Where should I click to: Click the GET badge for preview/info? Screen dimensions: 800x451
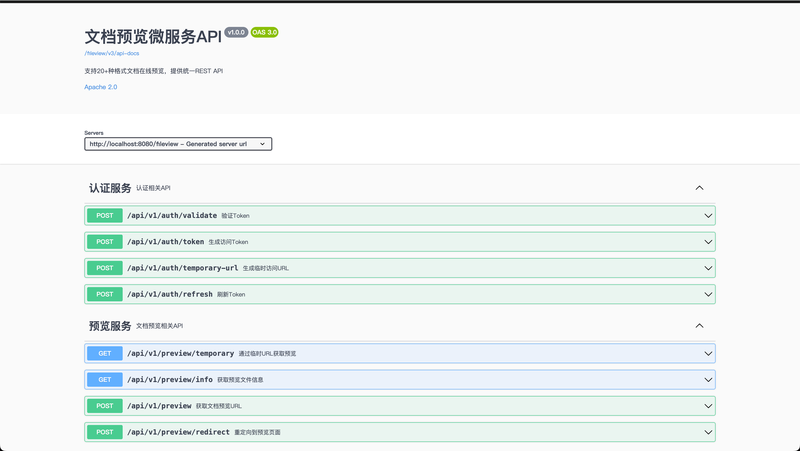[105, 380]
